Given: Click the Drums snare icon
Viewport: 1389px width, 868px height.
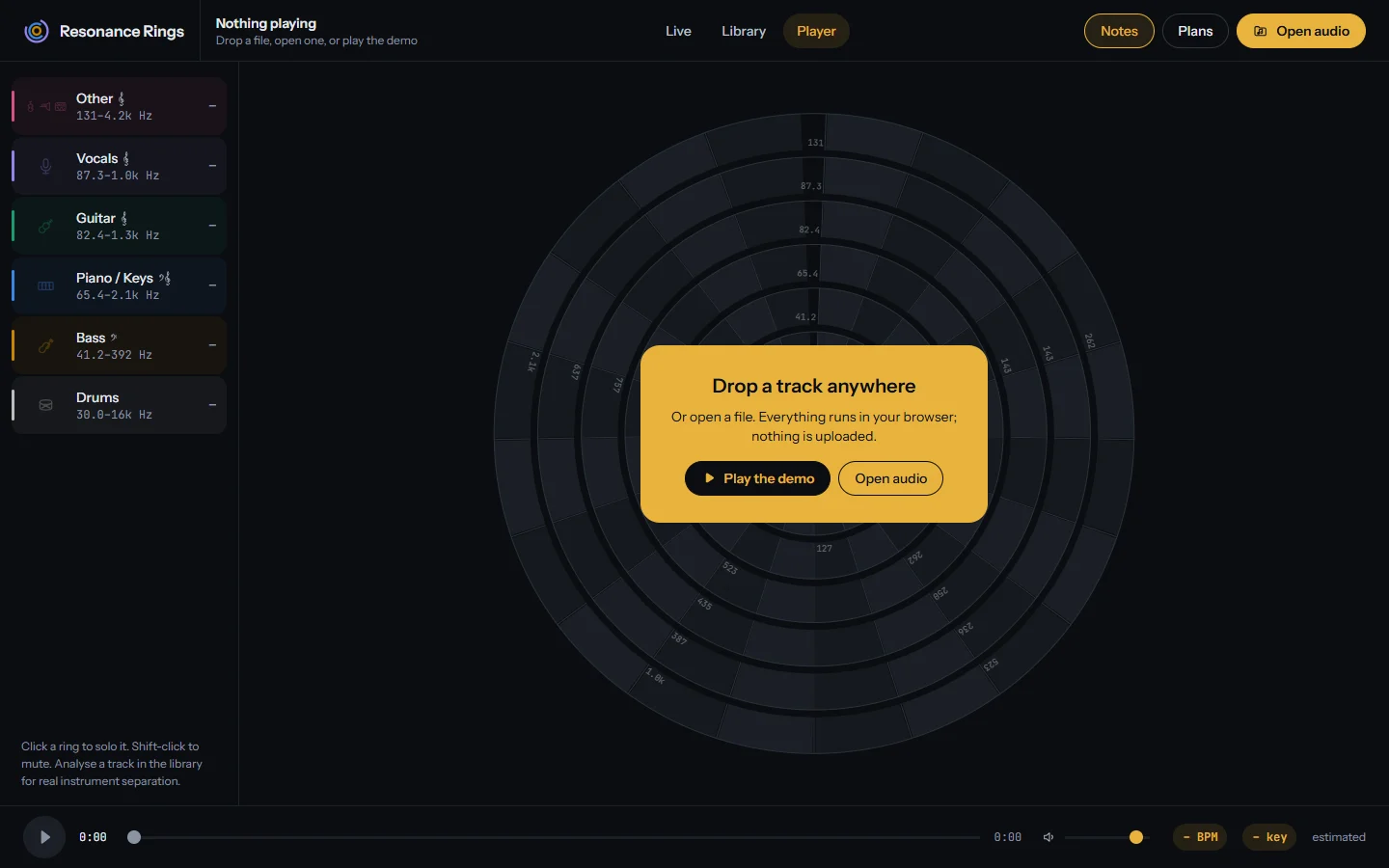Looking at the screenshot, I should tap(45, 405).
